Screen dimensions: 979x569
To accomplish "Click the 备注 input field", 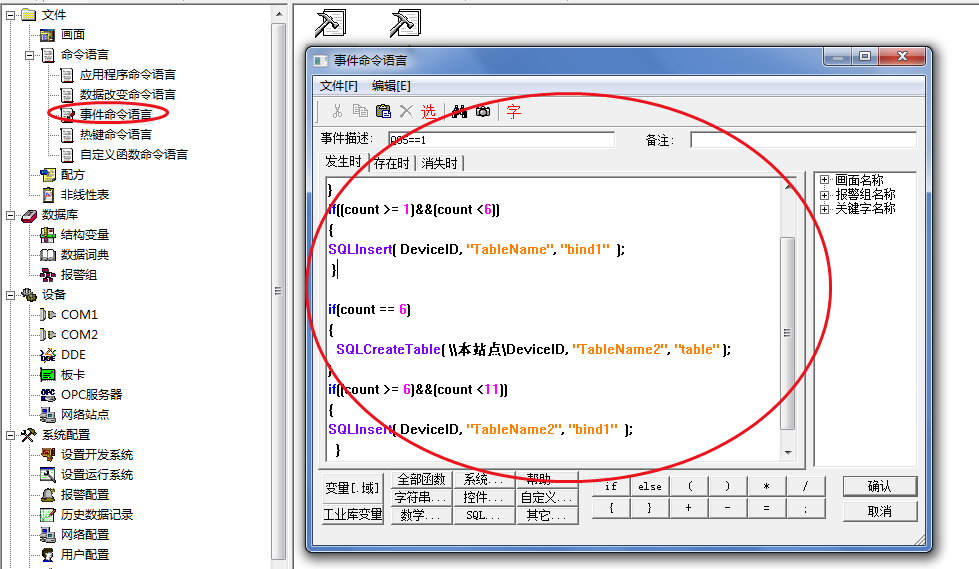I will pyautogui.click(x=804, y=139).
